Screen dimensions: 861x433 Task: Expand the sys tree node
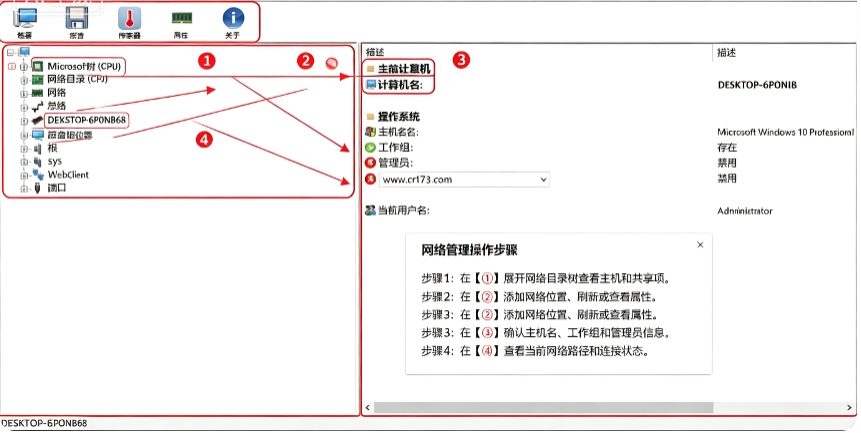(x=24, y=162)
